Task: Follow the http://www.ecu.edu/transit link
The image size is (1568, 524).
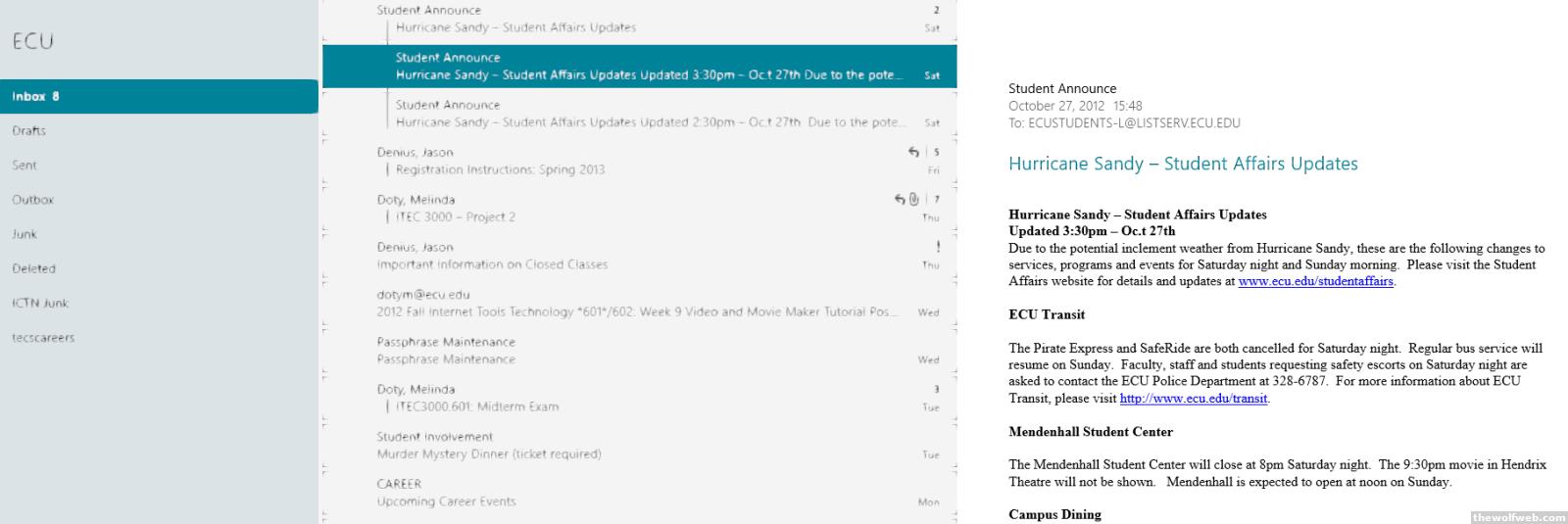Action: (1194, 399)
